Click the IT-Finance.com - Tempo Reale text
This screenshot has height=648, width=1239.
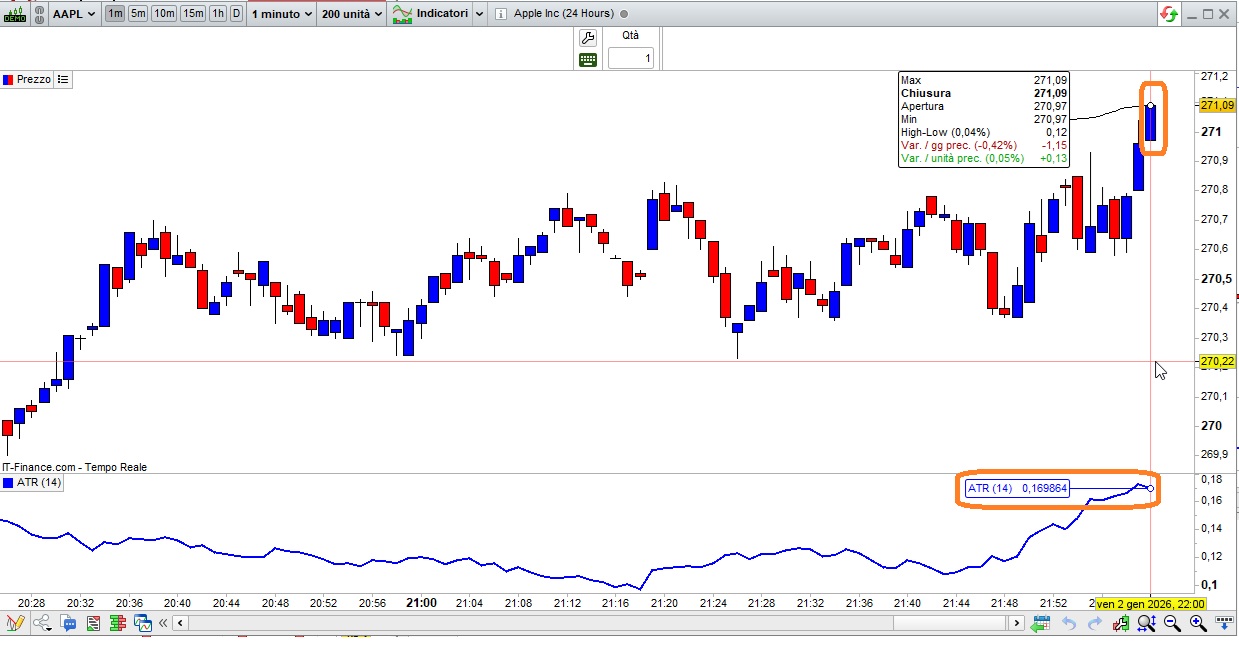pyautogui.click(x=74, y=467)
